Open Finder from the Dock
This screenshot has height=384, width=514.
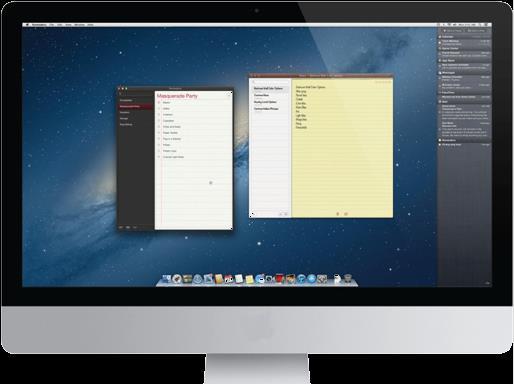pyautogui.click(x=166, y=279)
